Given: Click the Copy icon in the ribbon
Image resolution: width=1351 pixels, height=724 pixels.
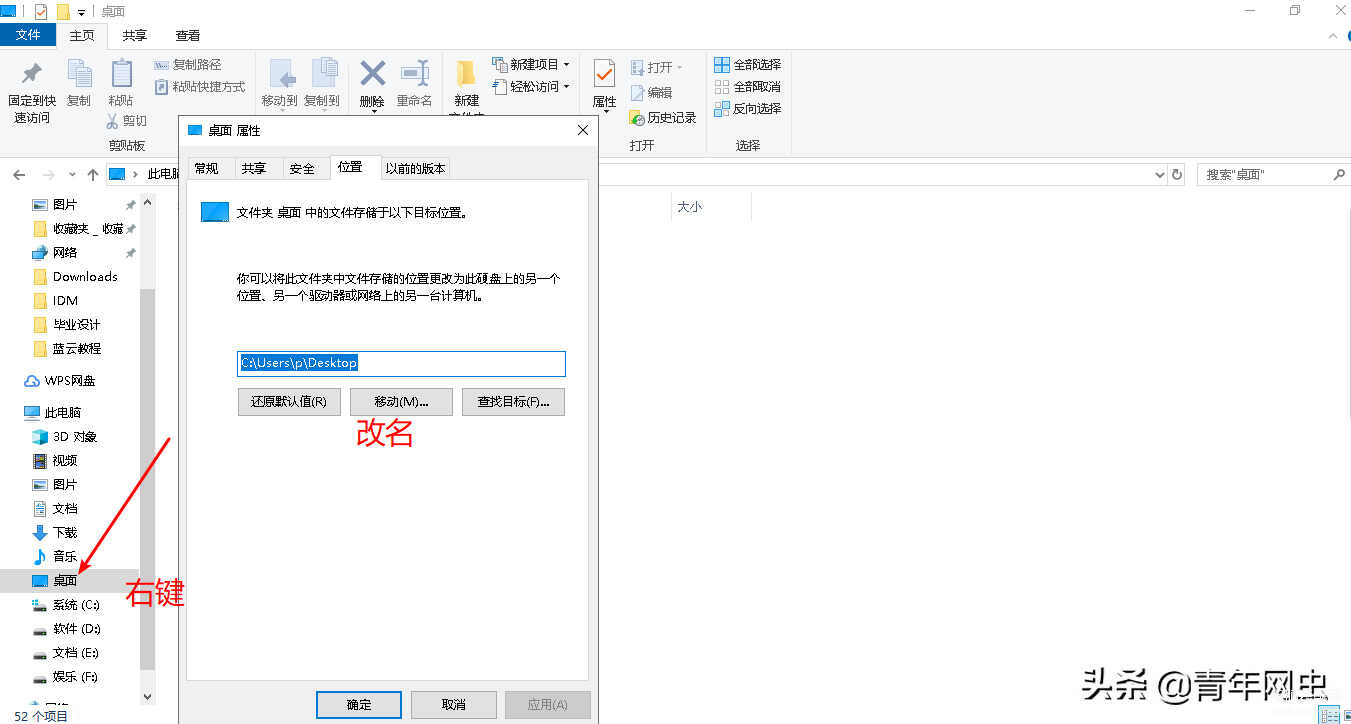Looking at the screenshot, I should (x=79, y=74).
